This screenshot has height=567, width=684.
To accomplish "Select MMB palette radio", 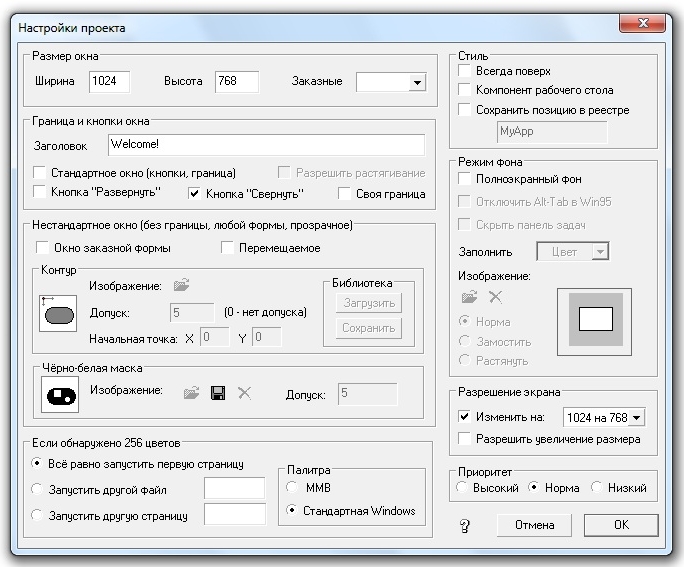I will click(291, 487).
